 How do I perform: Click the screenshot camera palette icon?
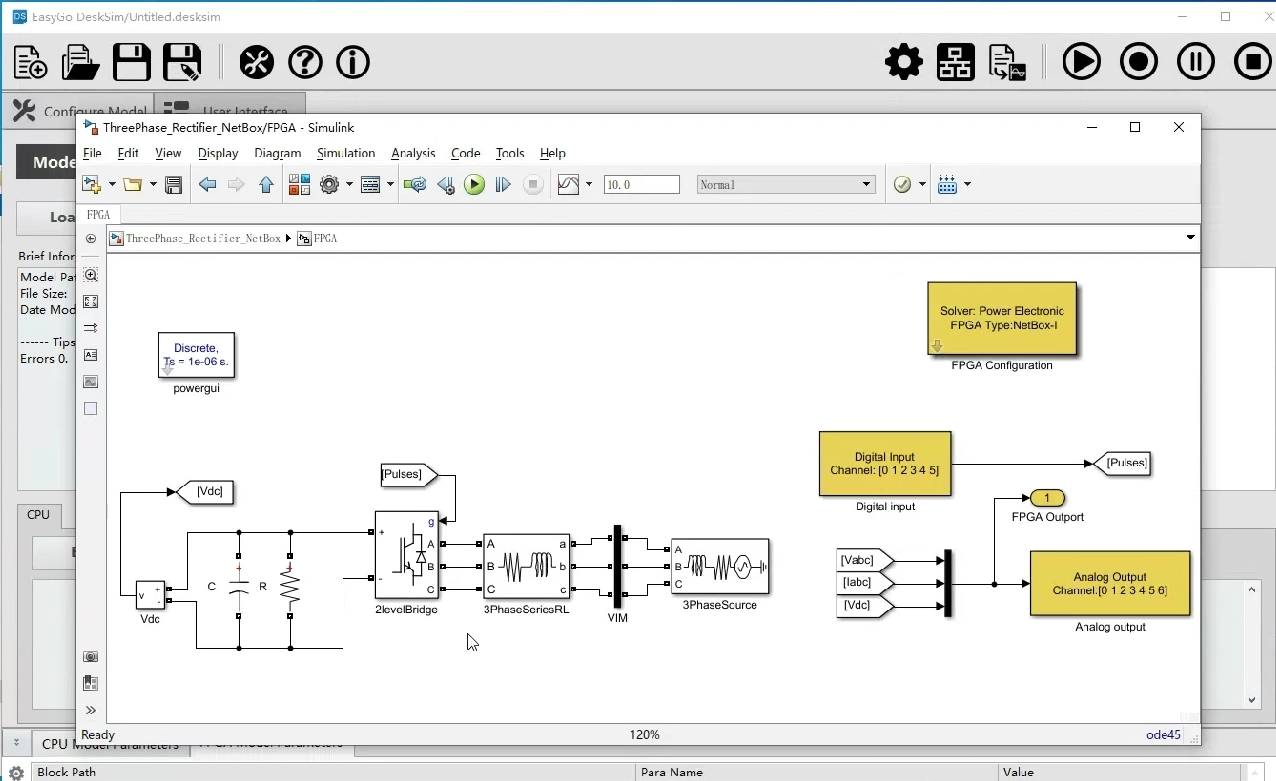[91, 657]
